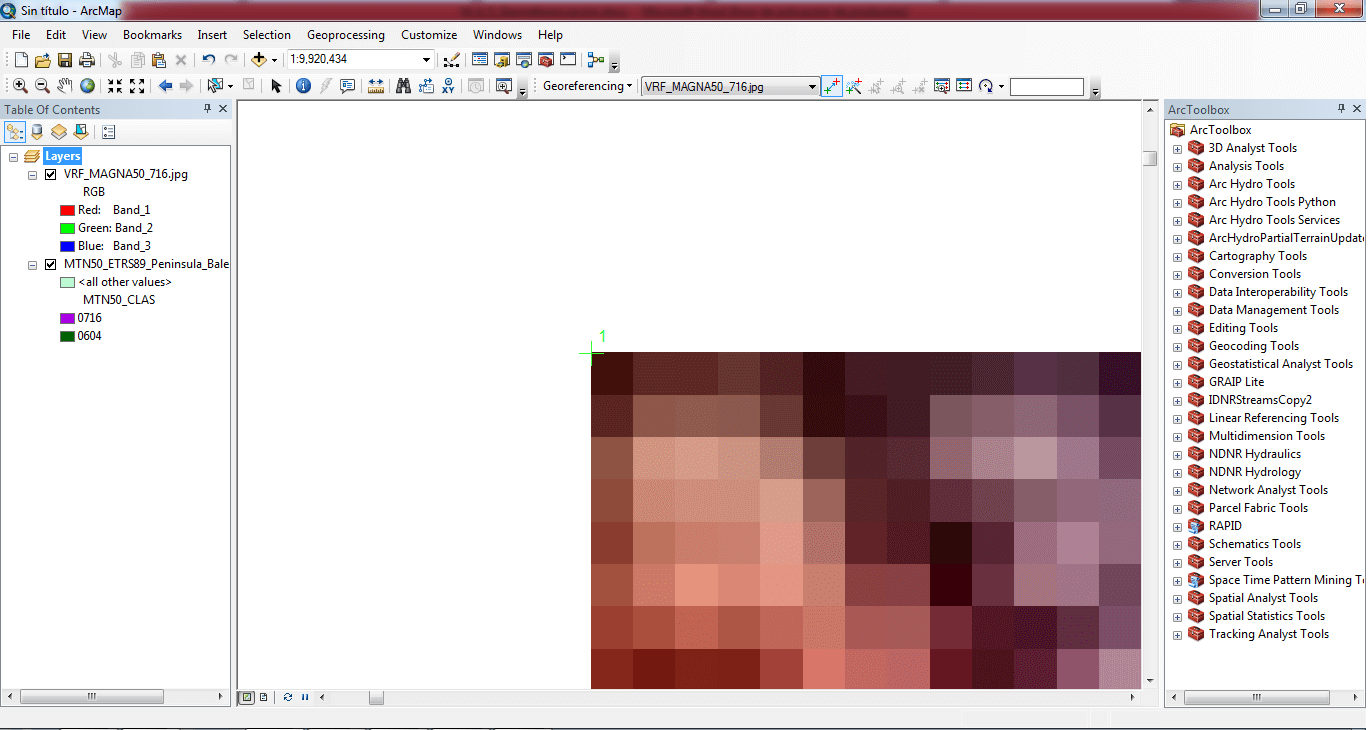Image resolution: width=1368 pixels, height=730 pixels.
Task: Click the Go To XY tool
Action: click(x=448, y=87)
